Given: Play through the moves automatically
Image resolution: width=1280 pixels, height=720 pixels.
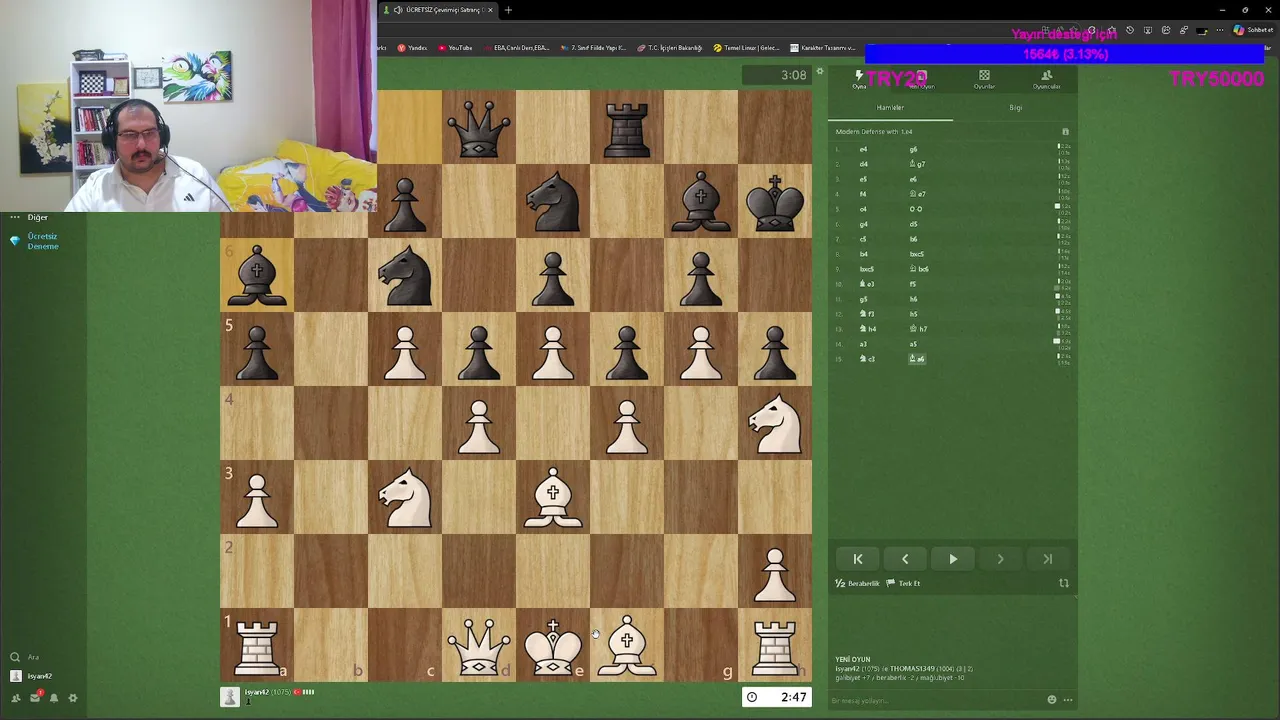Looking at the screenshot, I should 953,559.
